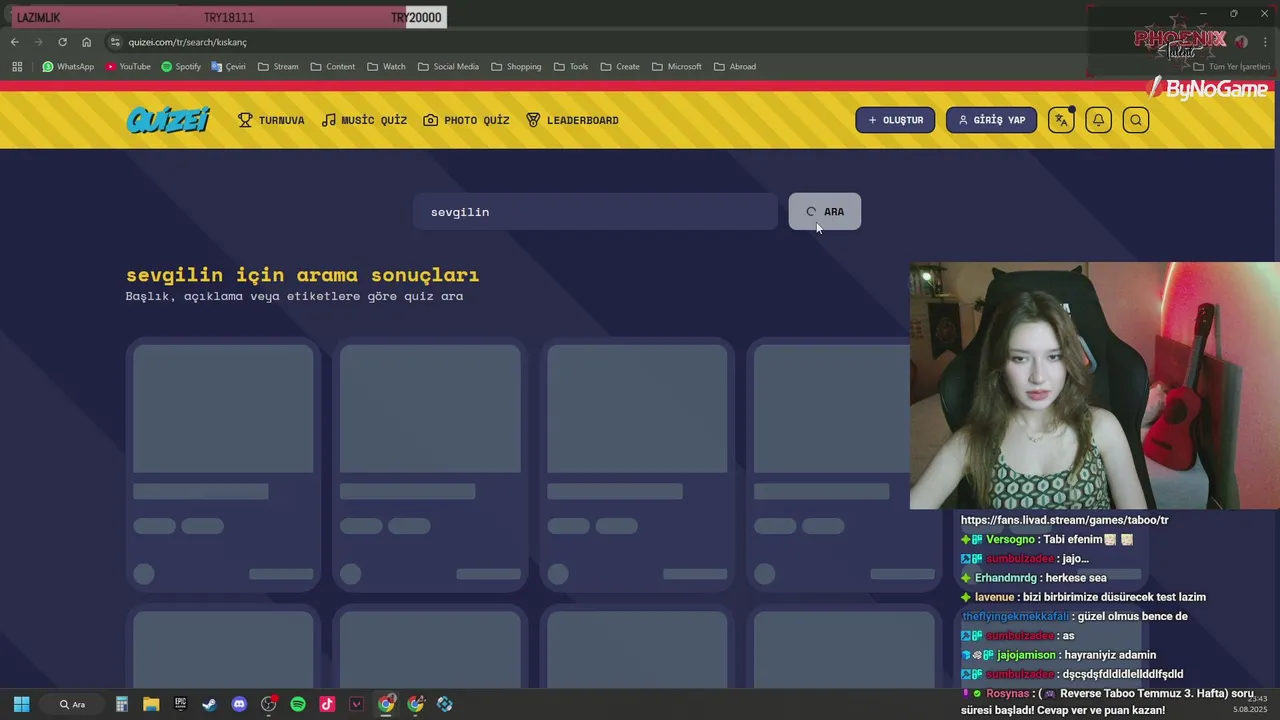This screenshot has height=720, width=1280.
Task: Reload the browser page
Action: [62, 42]
